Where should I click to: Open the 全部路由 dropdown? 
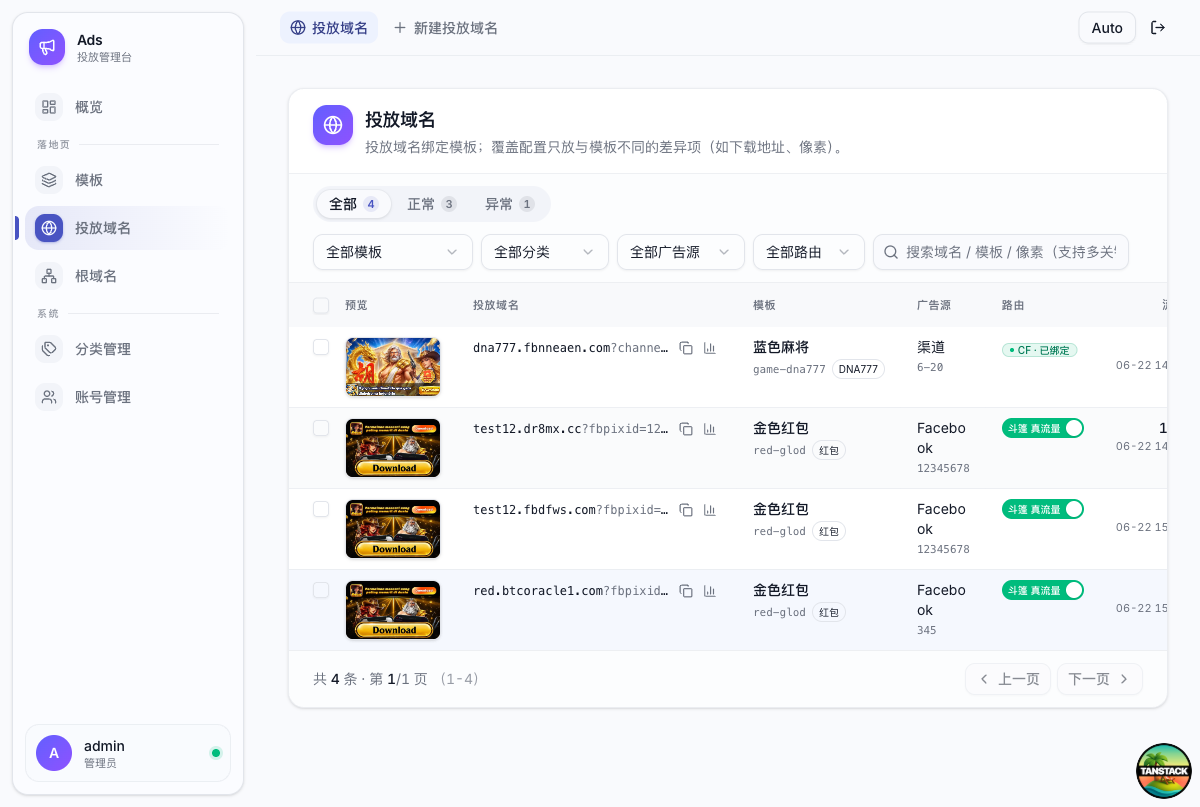tap(809, 252)
